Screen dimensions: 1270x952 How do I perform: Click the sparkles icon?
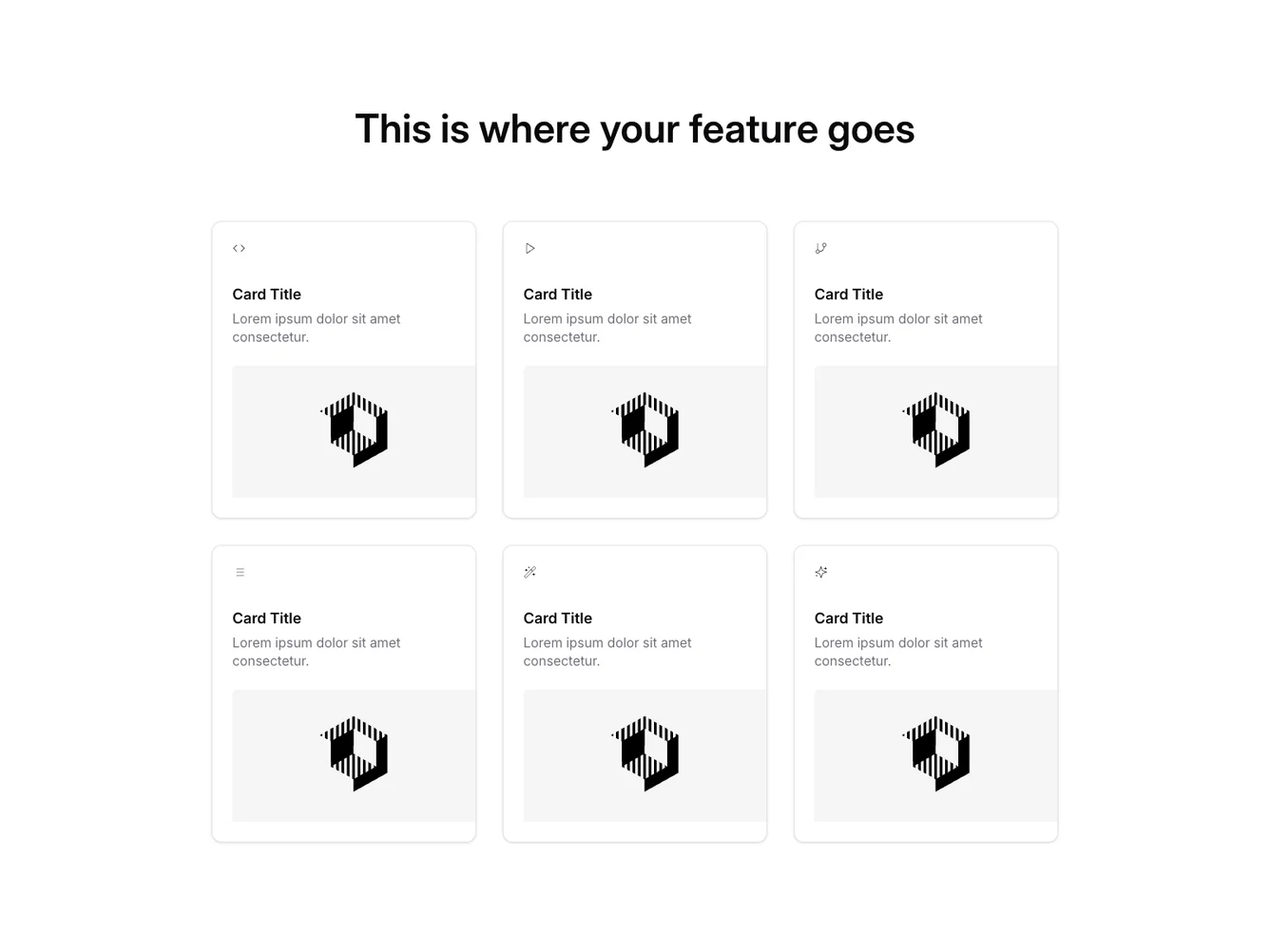pos(821,573)
